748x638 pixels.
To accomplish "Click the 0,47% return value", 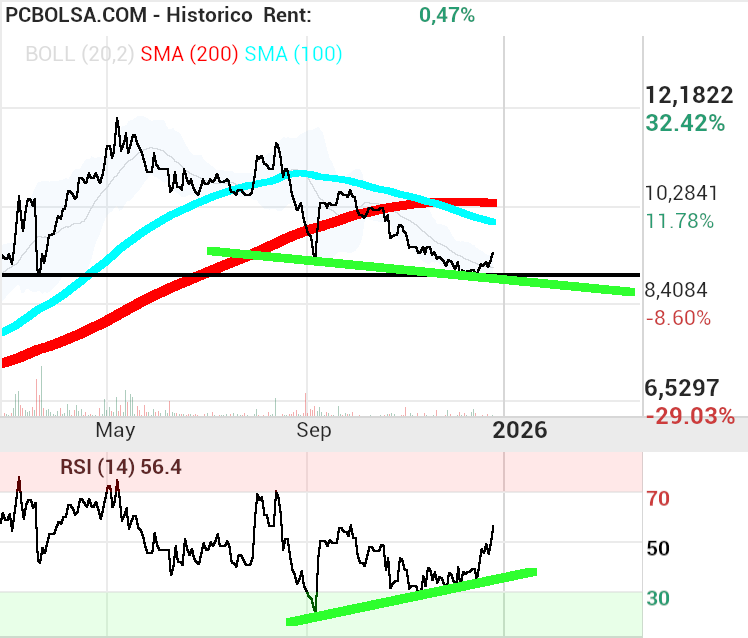I will 447,15.
